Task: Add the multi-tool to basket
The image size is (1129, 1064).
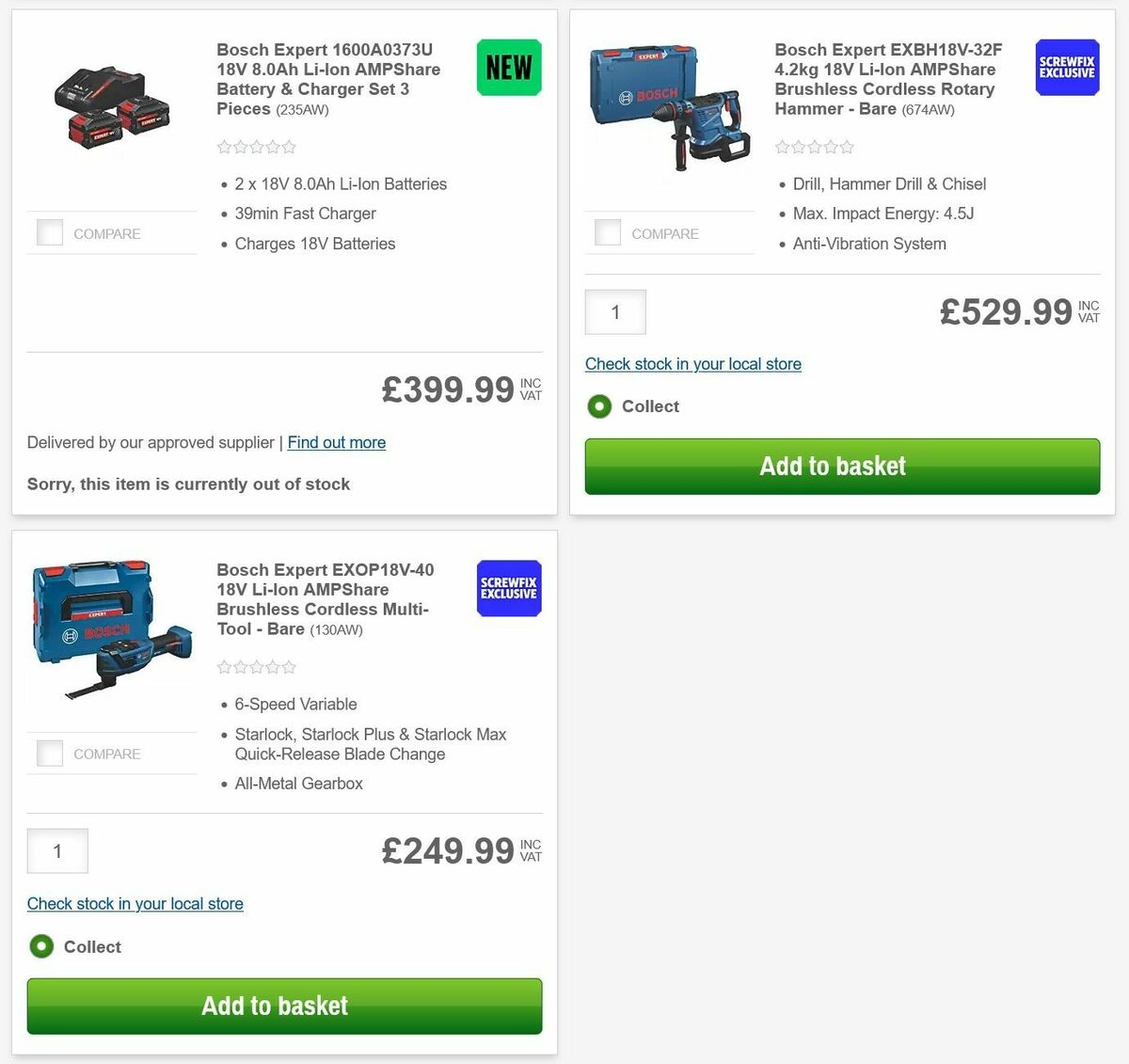Action: [284, 1006]
